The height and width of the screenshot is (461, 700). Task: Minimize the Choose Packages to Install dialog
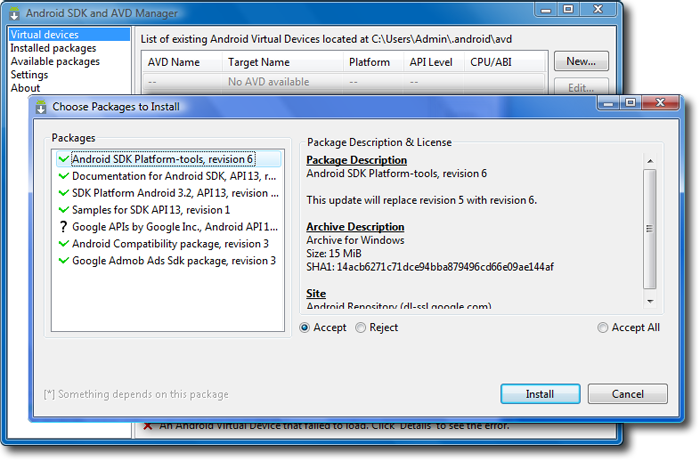pyautogui.click(x=608, y=103)
